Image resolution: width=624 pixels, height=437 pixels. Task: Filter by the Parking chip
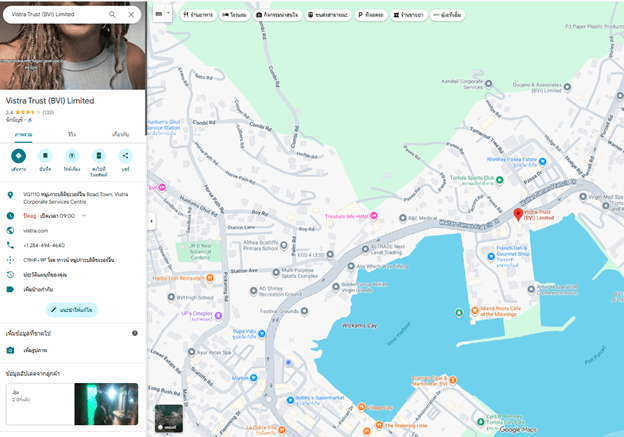pyautogui.click(x=370, y=15)
